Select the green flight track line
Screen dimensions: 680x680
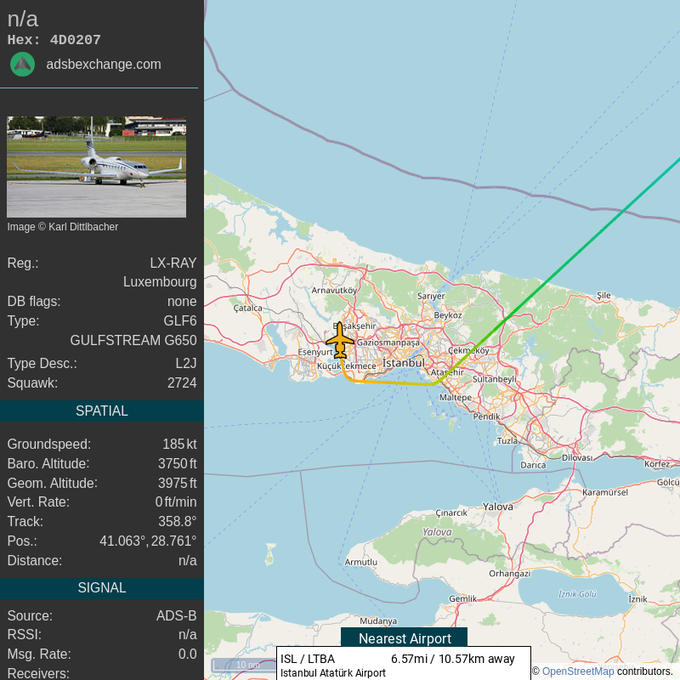click(x=580, y=250)
